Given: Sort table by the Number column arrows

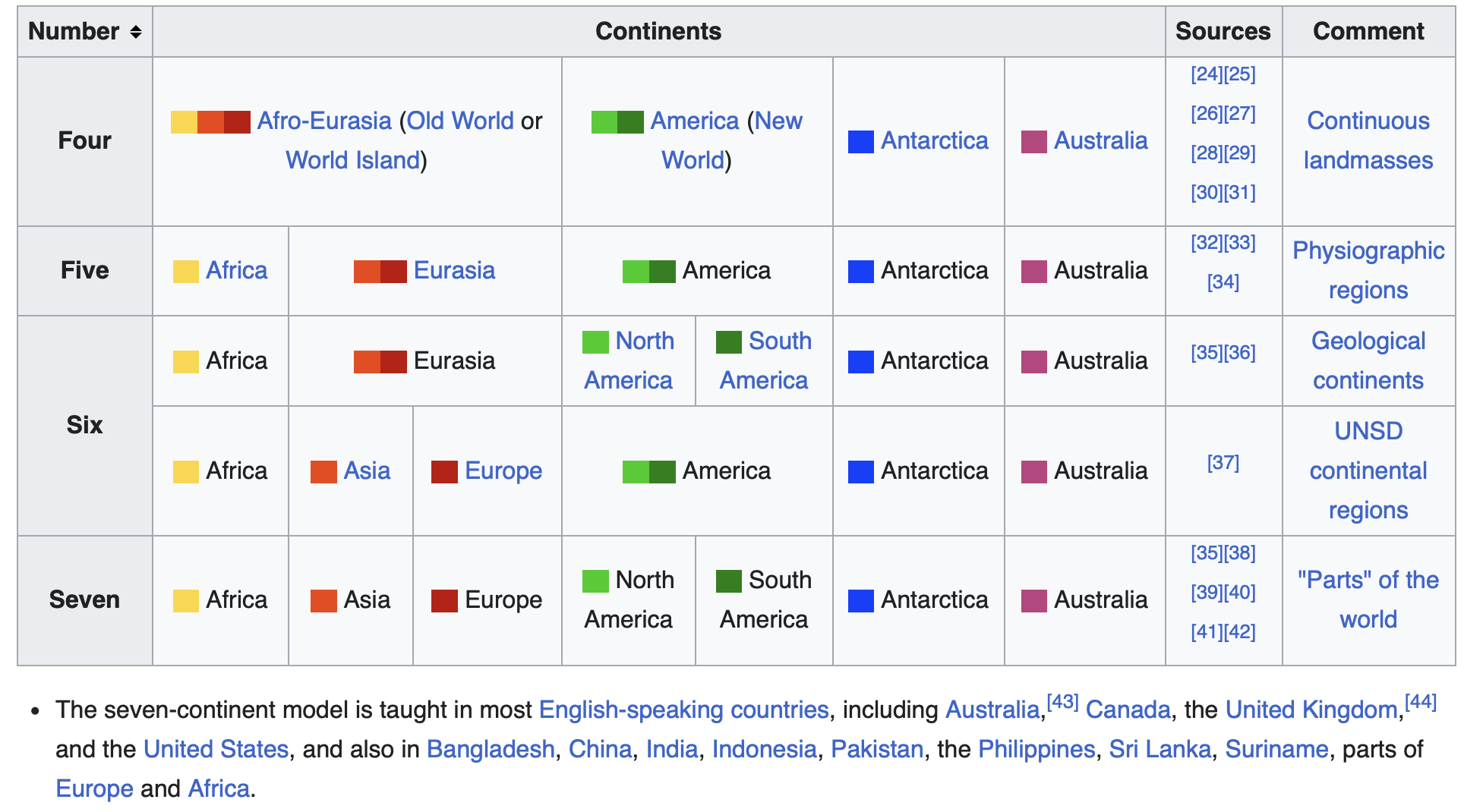Looking at the screenshot, I should (135, 32).
